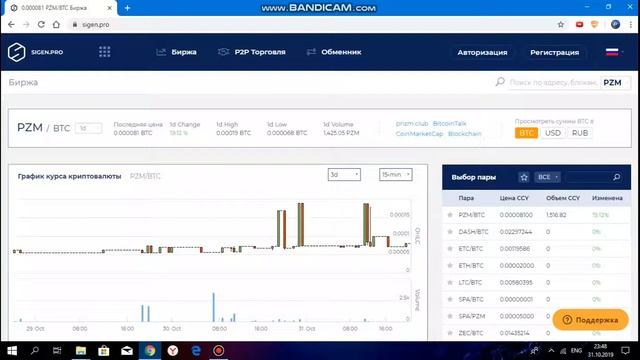Open the Windows Start menu
The height and width of the screenshot is (360, 640).
coord(12,351)
